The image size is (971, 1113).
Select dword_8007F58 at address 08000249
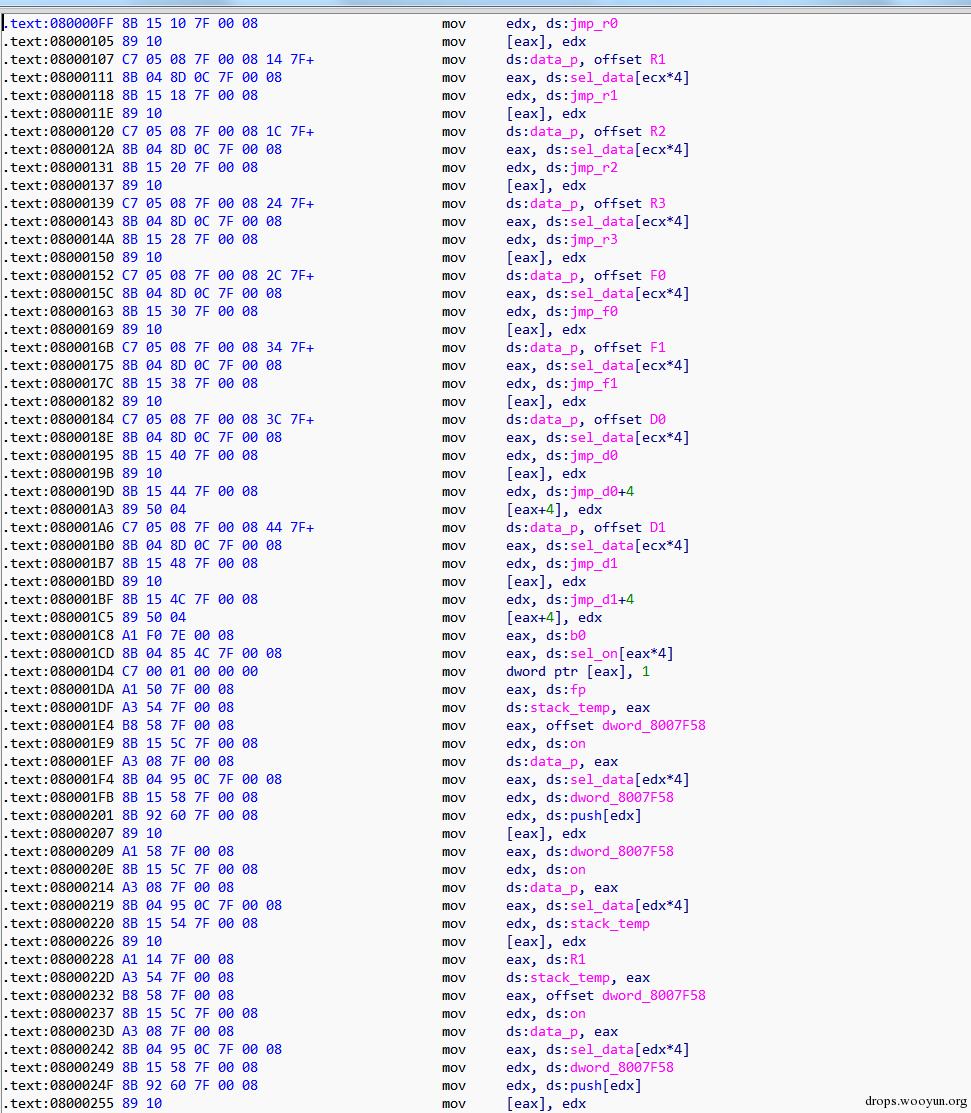(622, 1068)
